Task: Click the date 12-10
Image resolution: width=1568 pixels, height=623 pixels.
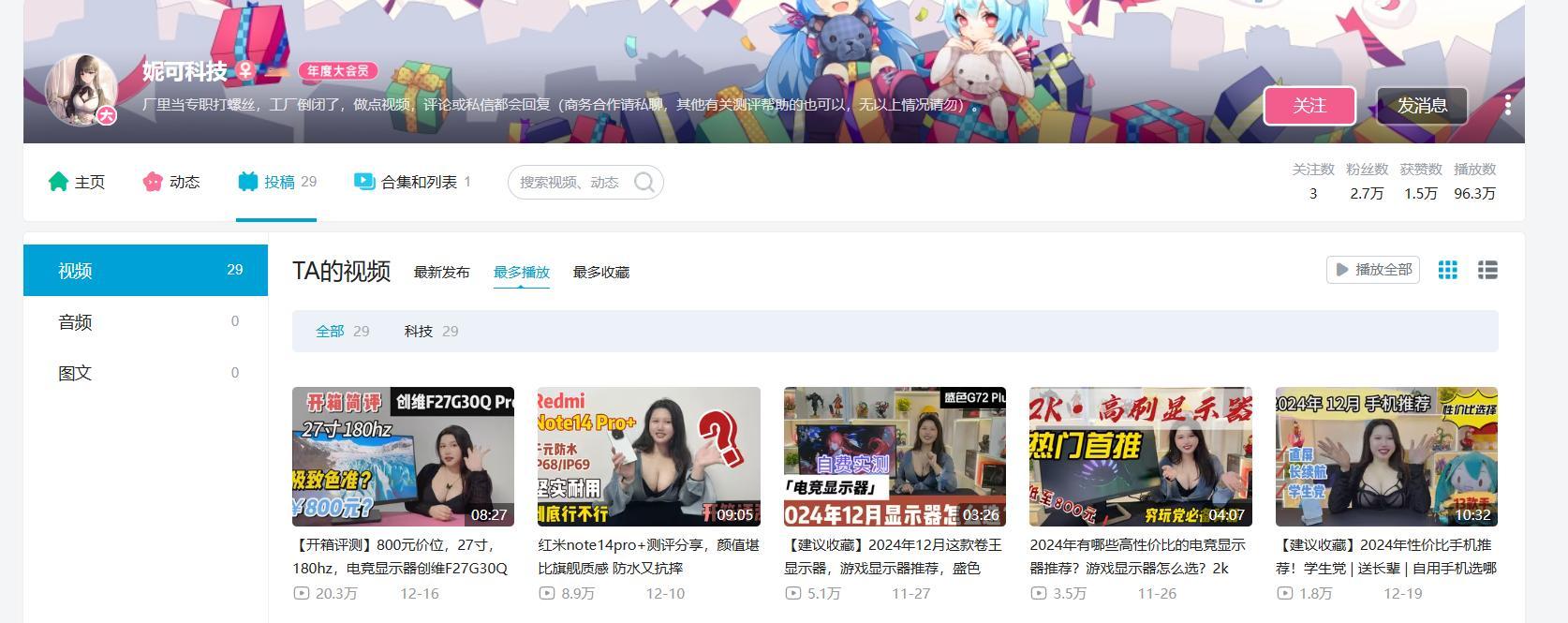Action: click(x=665, y=593)
